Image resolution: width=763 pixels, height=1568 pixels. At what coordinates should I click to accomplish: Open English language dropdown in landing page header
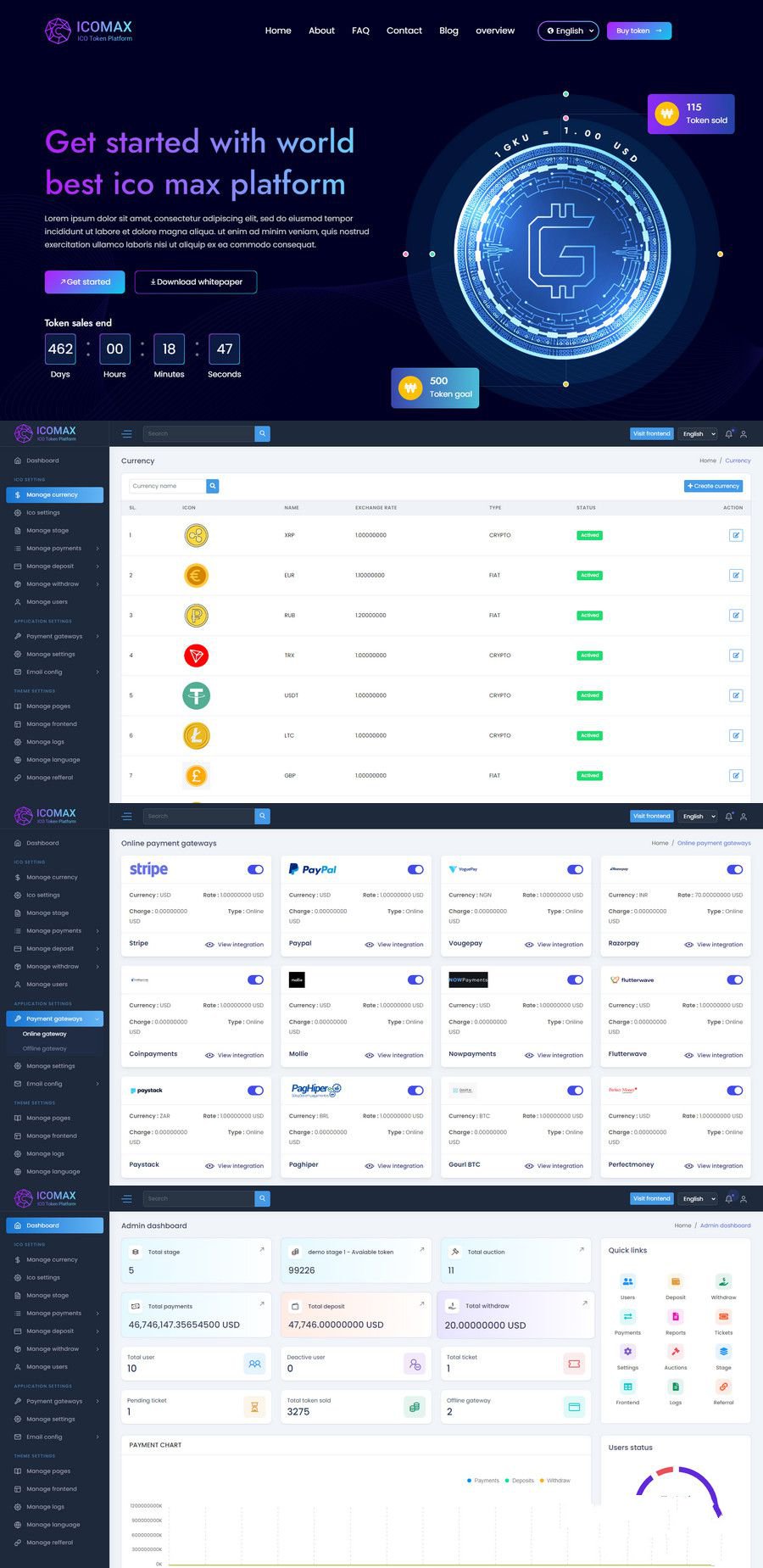[568, 31]
